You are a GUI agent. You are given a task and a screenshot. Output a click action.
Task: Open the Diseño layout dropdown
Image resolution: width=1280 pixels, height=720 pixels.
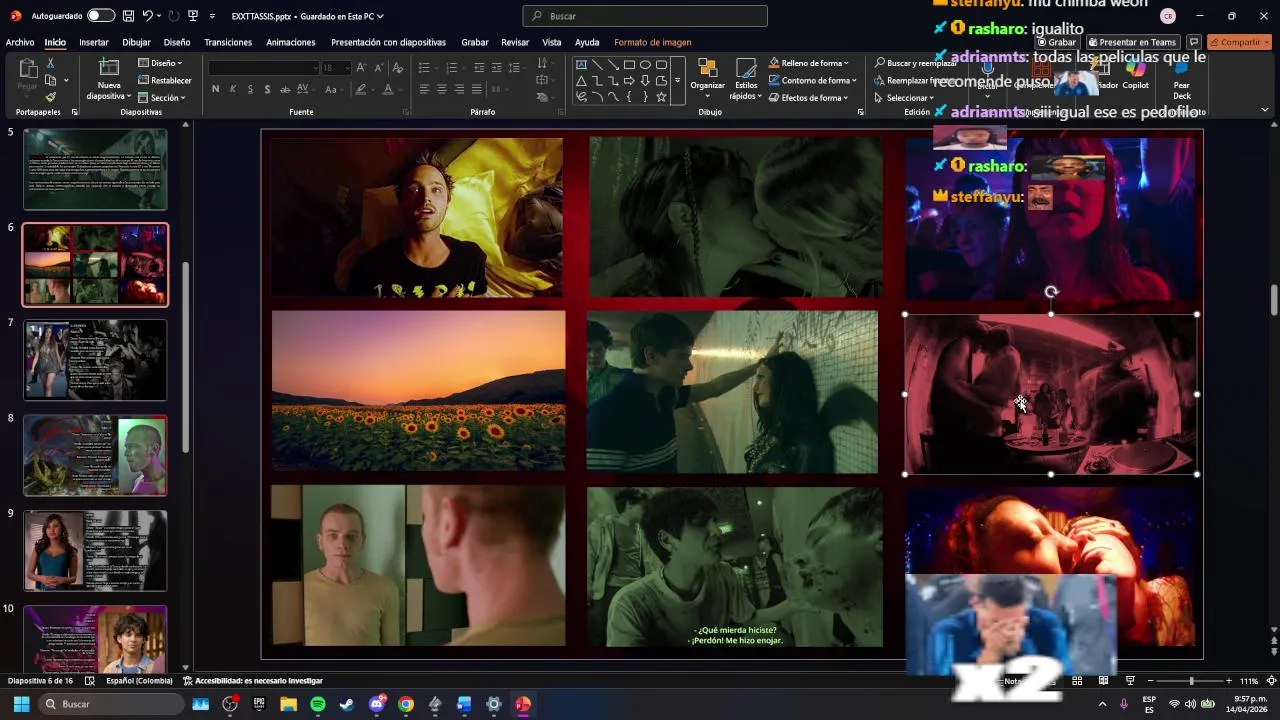[x=160, y=63]
